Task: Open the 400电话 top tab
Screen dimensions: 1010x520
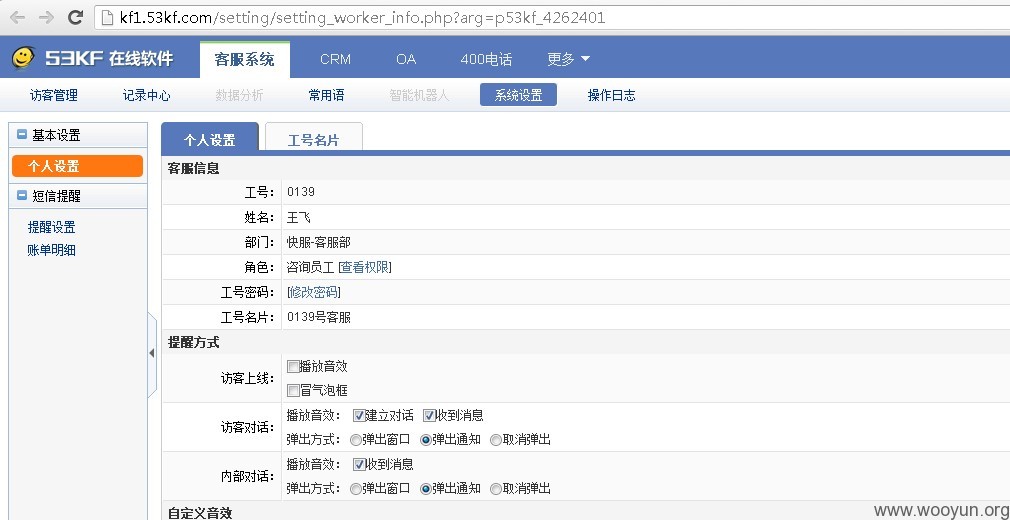Action: [486, 59]
